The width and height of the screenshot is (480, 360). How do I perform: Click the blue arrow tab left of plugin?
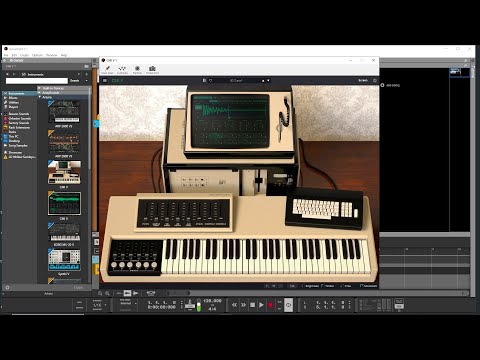pos(96,123)
